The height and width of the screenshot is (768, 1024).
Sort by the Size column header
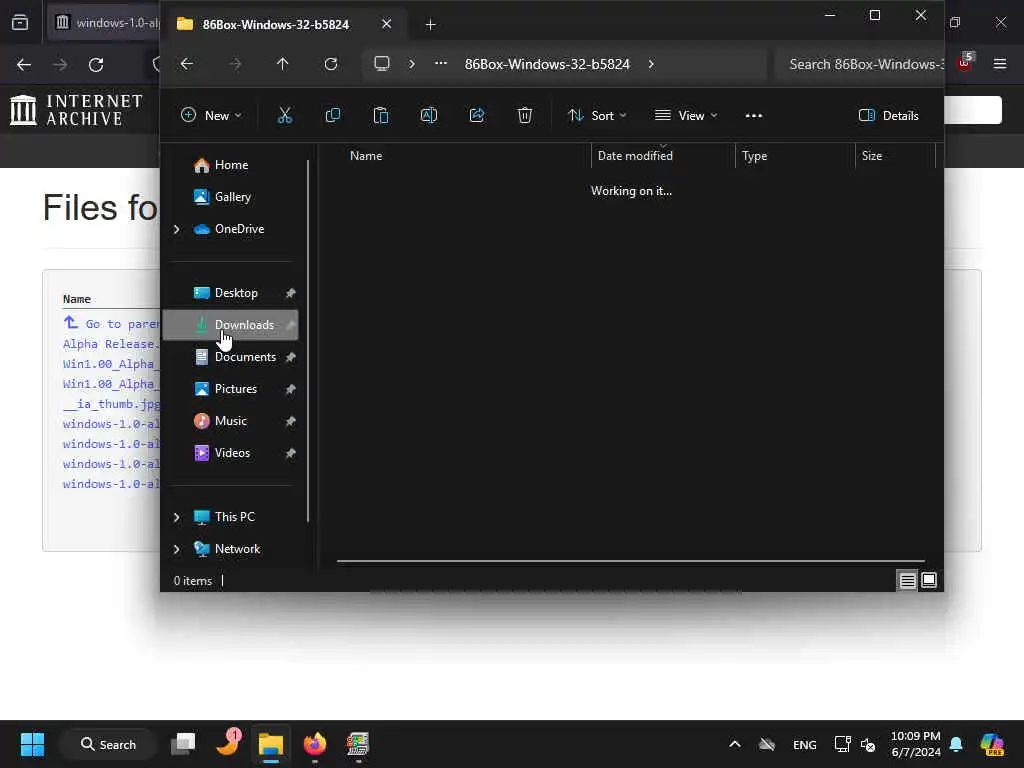pos(872,156)
